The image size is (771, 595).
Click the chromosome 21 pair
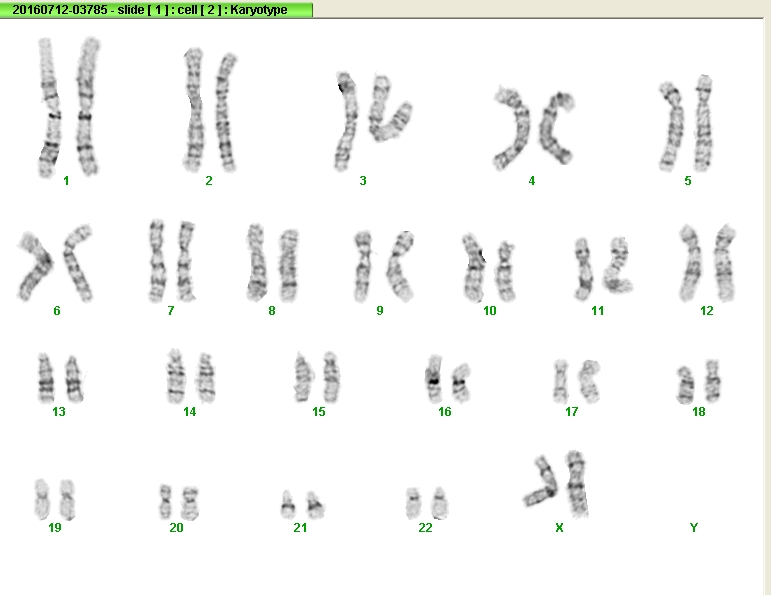(302, 505)
